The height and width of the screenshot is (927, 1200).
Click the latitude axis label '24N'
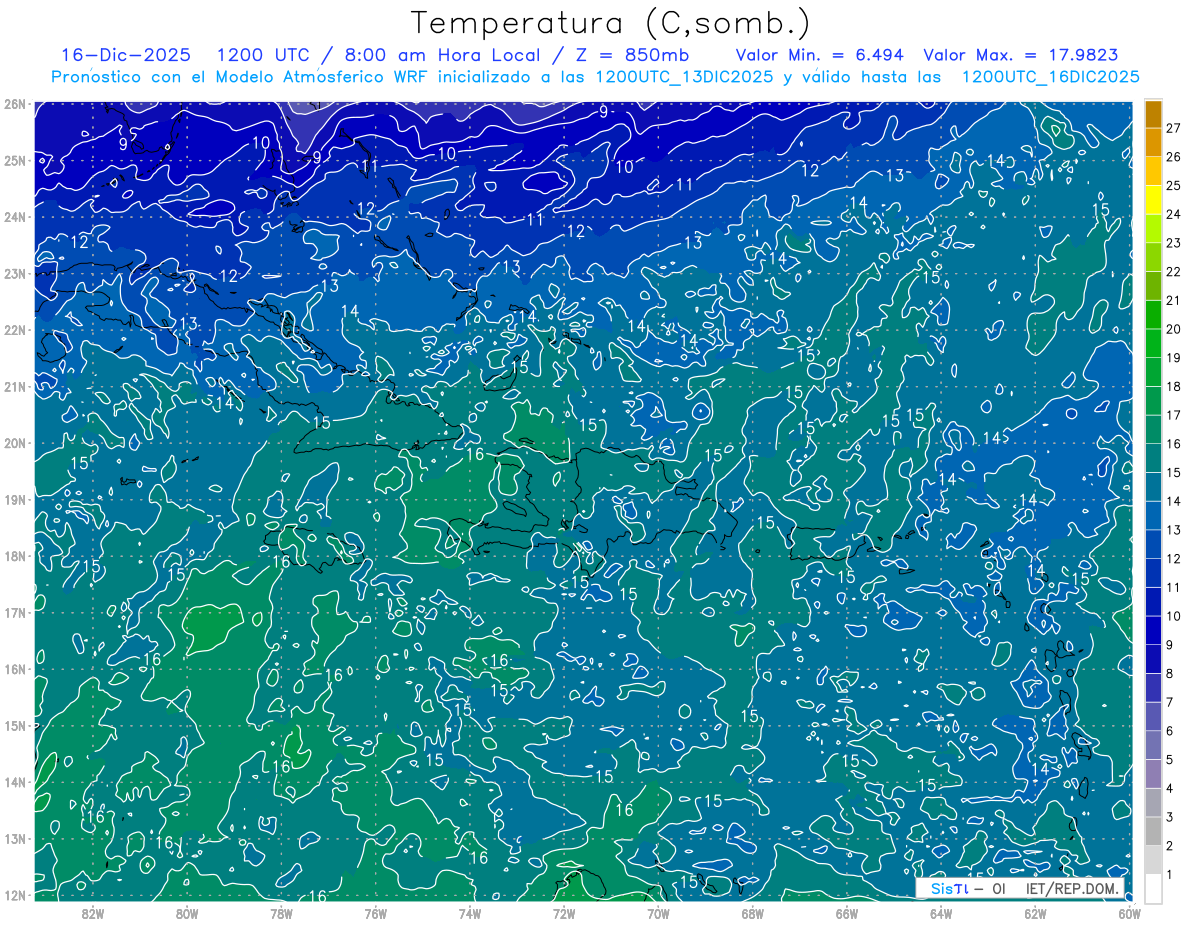click(x=15, y=217)
